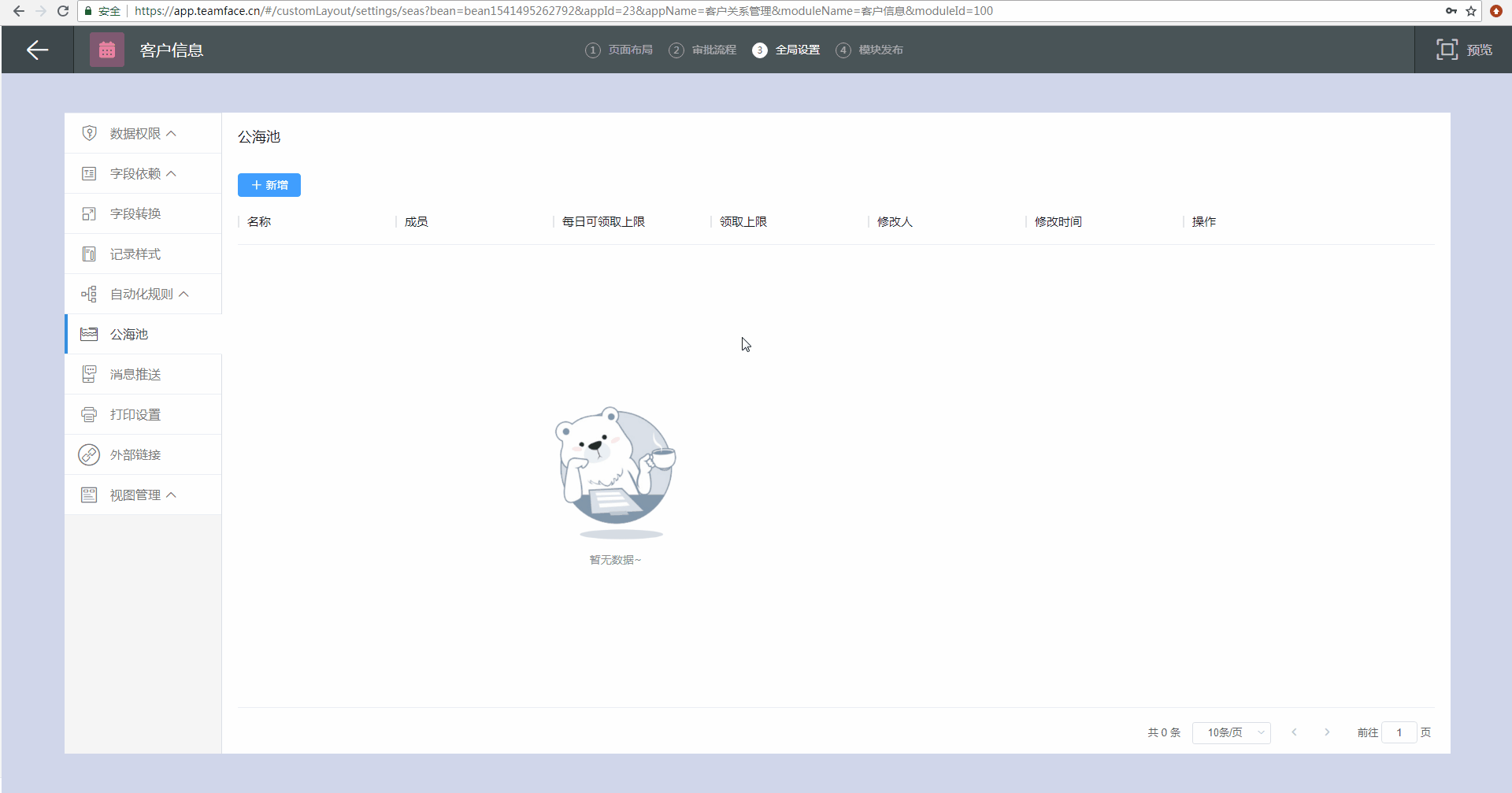Open 外部链接 in sidebar
The image size is (1512, 793).
click(x=143, y=454)
